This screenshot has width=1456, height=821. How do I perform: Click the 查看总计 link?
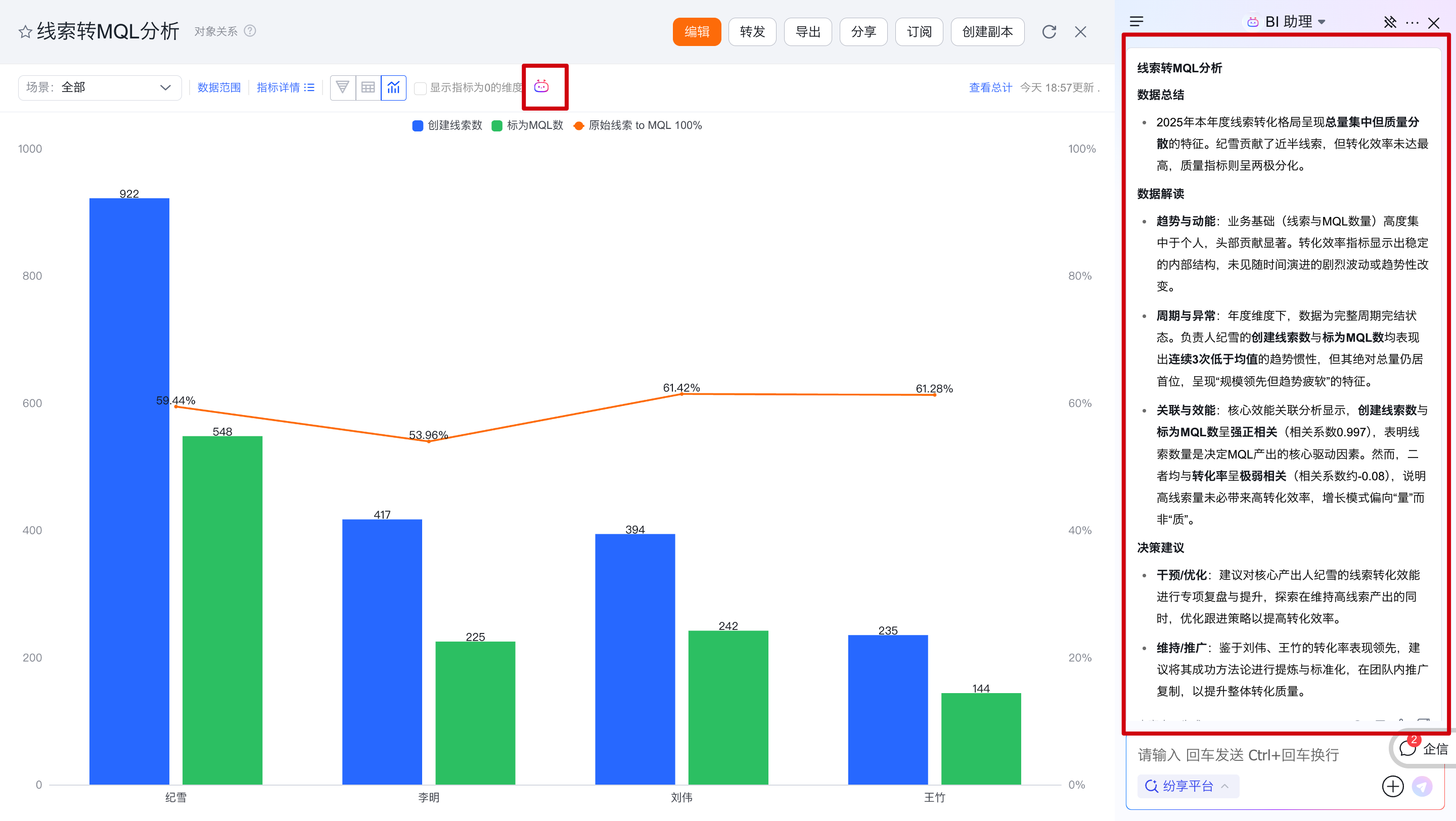click(x=990, y=87)
